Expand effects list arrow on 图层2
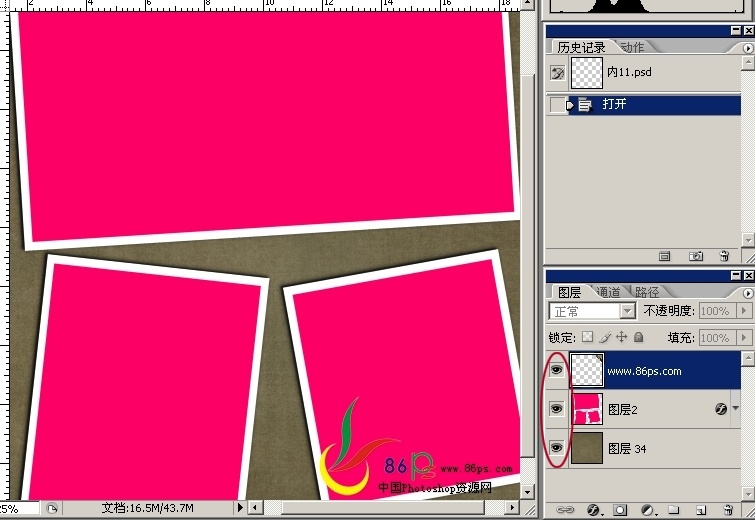 (735, 409)
